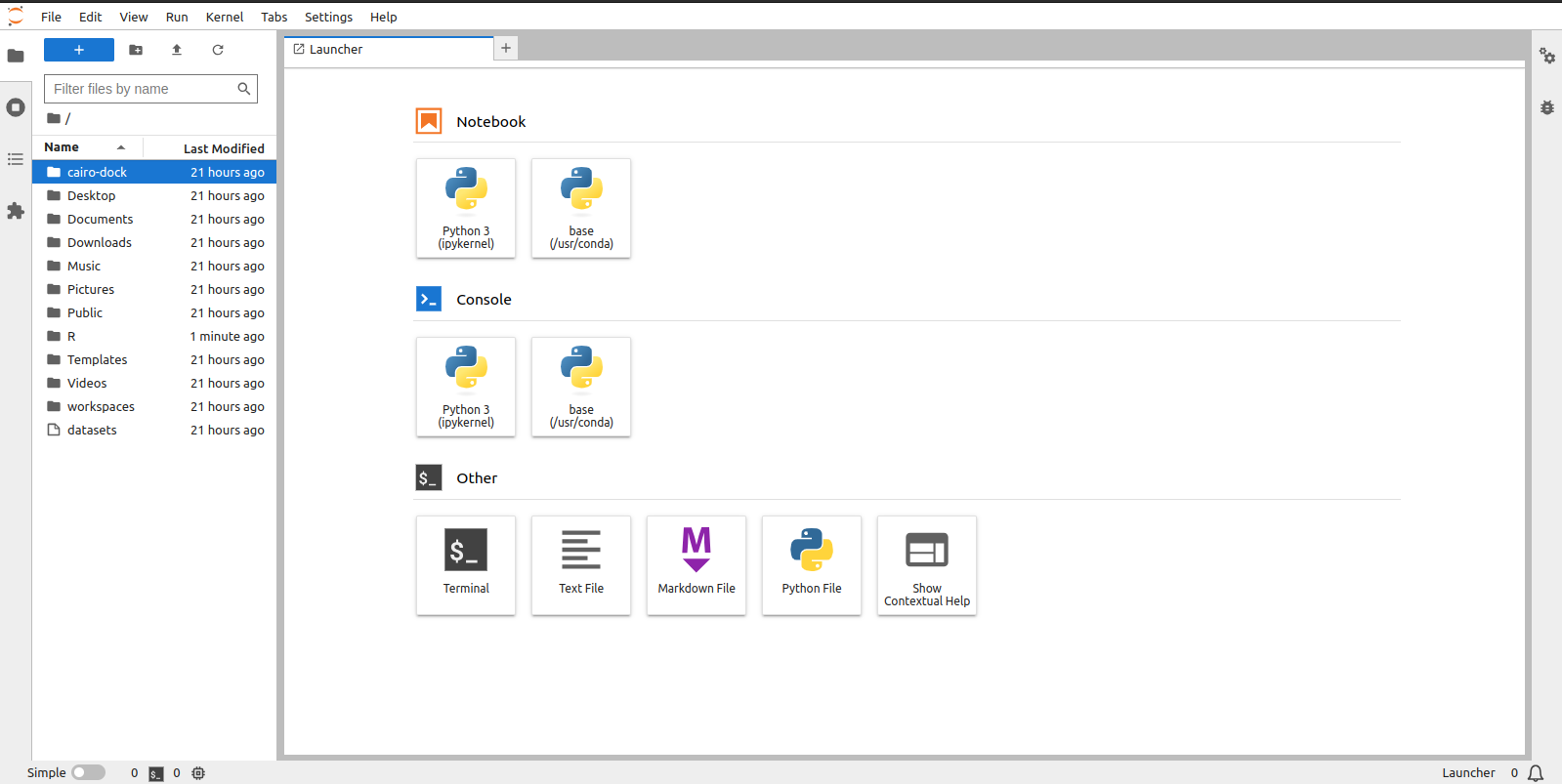
Task: Click the blue New Launcher button
Action: coord(79,50)
